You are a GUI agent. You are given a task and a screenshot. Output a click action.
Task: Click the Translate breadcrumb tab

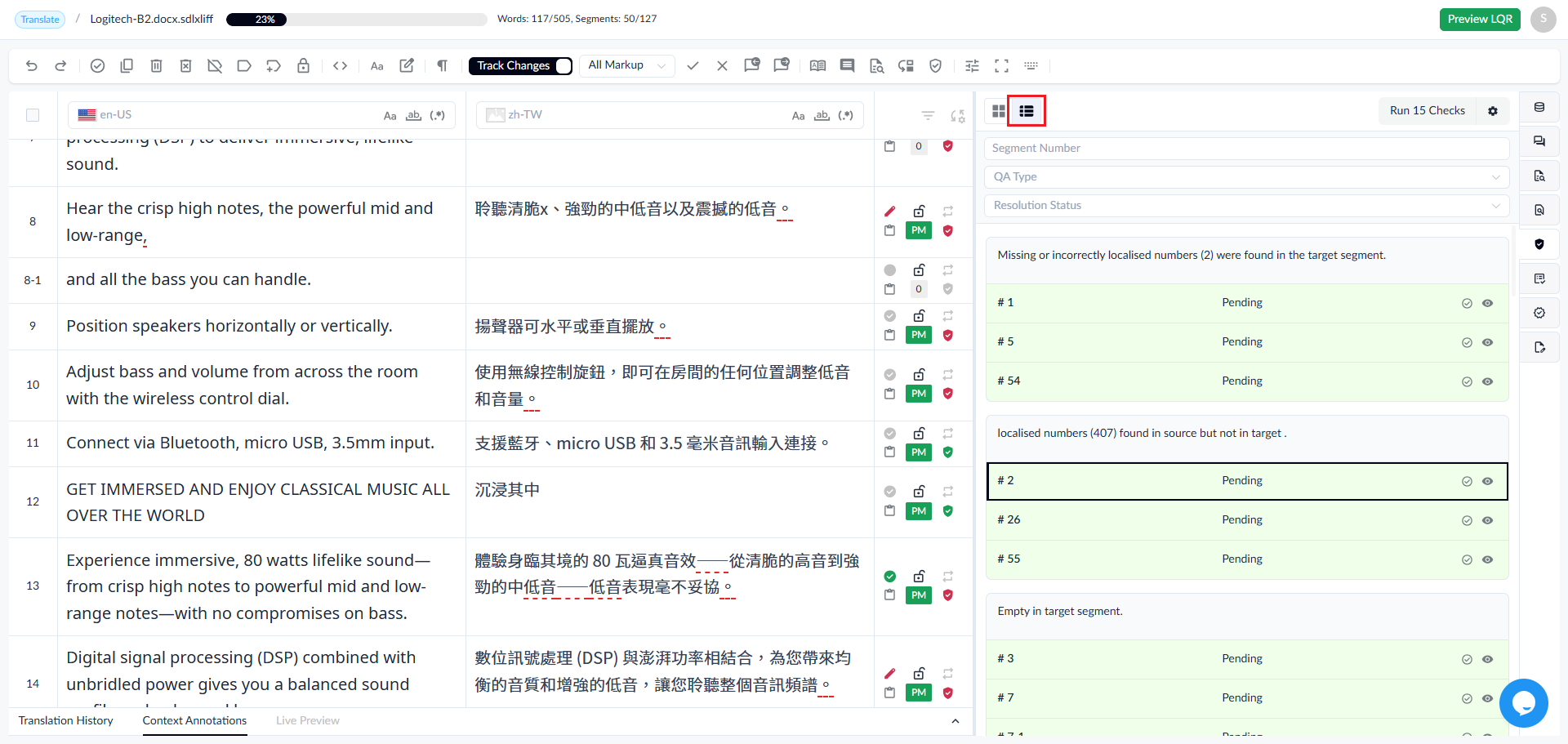point(40,20)
